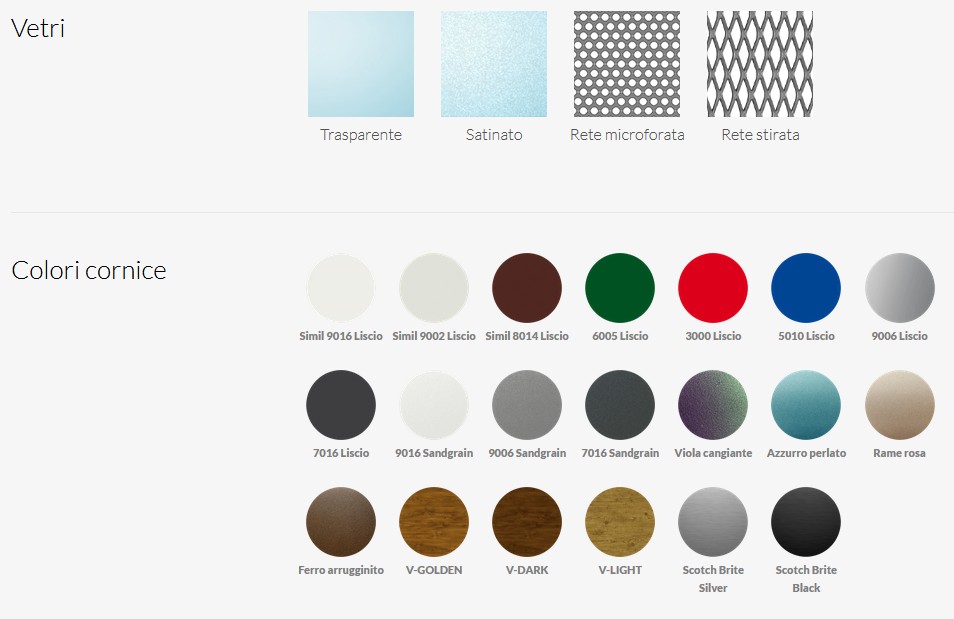Click the Vetri section heading
This screenshot has height=619, width=954.
click(x=38, y=28)
